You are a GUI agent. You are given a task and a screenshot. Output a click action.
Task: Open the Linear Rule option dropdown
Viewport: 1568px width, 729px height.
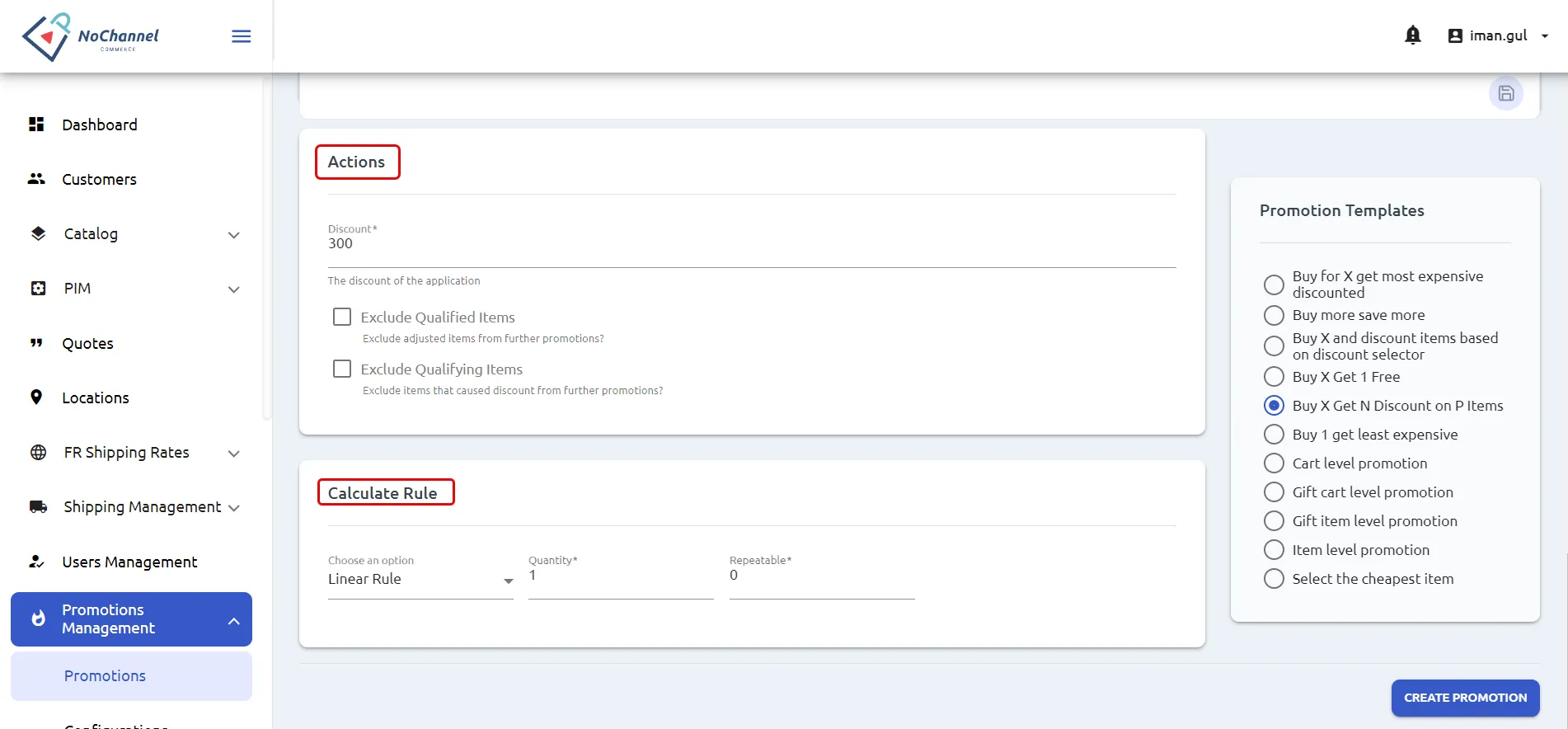point(420,579)
